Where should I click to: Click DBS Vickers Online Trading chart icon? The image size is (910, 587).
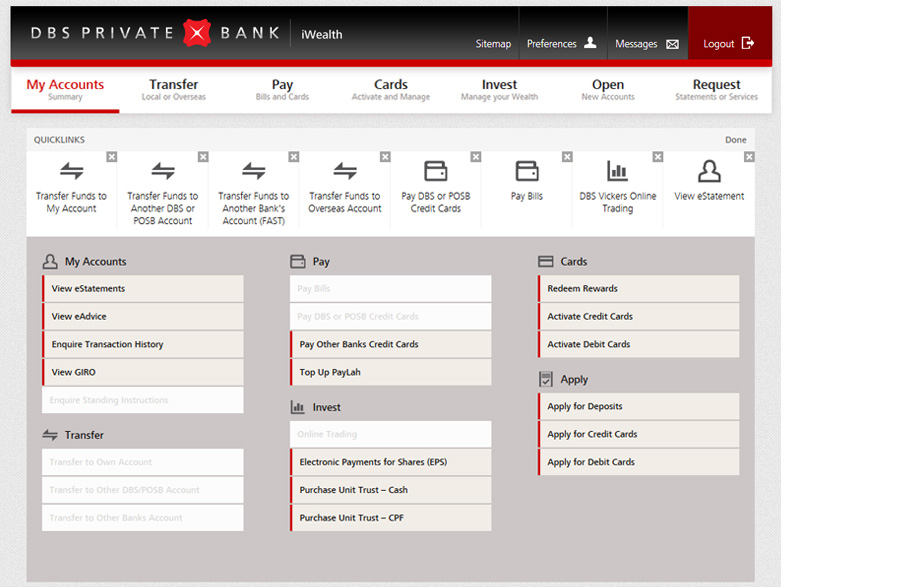pos(618,171)
